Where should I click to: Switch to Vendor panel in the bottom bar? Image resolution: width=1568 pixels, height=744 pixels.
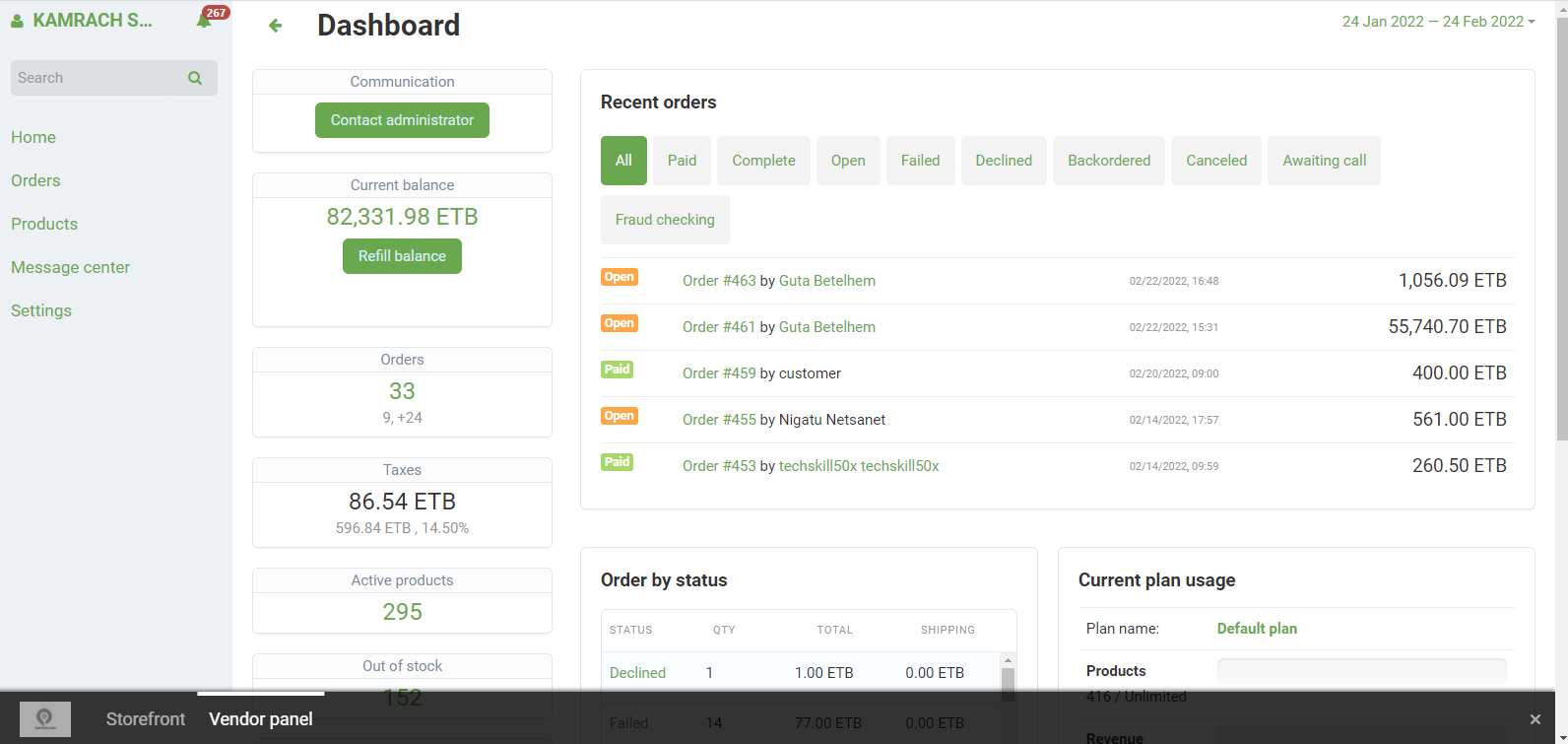[x=261, y=719]
